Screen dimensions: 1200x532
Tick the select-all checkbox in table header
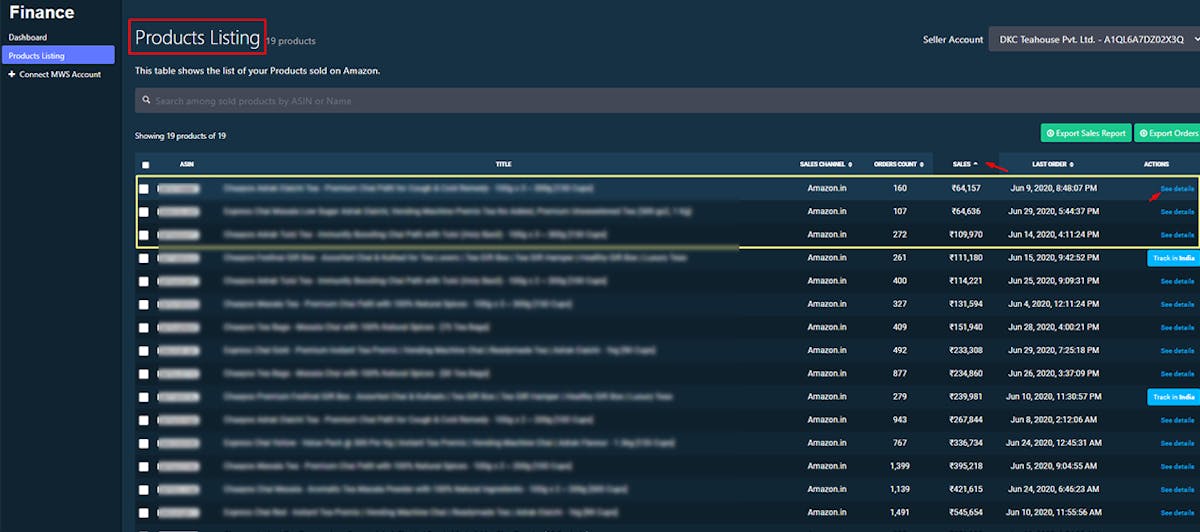coord(145,165)
